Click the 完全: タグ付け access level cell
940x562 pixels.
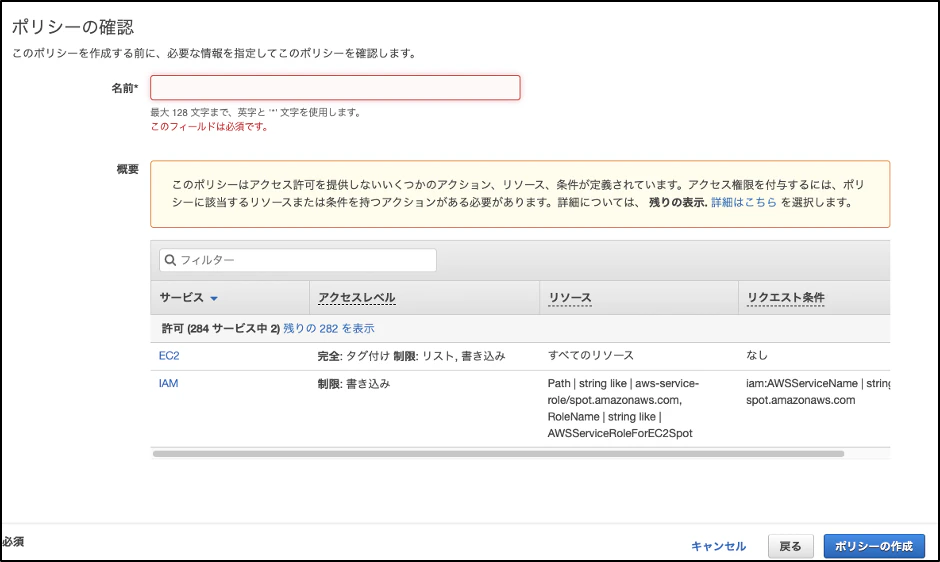point(411,356)
